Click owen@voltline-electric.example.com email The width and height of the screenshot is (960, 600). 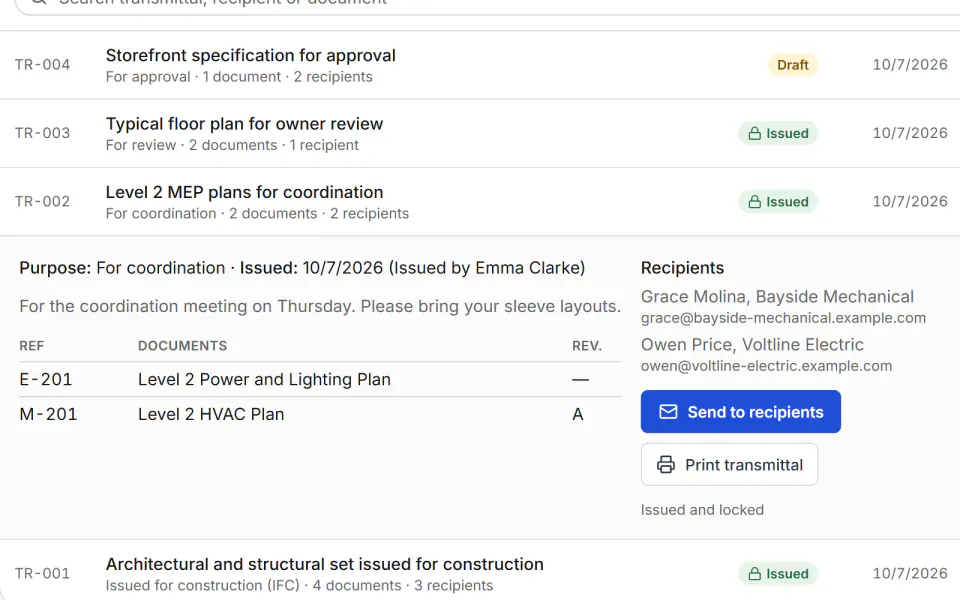click(767, 366)
